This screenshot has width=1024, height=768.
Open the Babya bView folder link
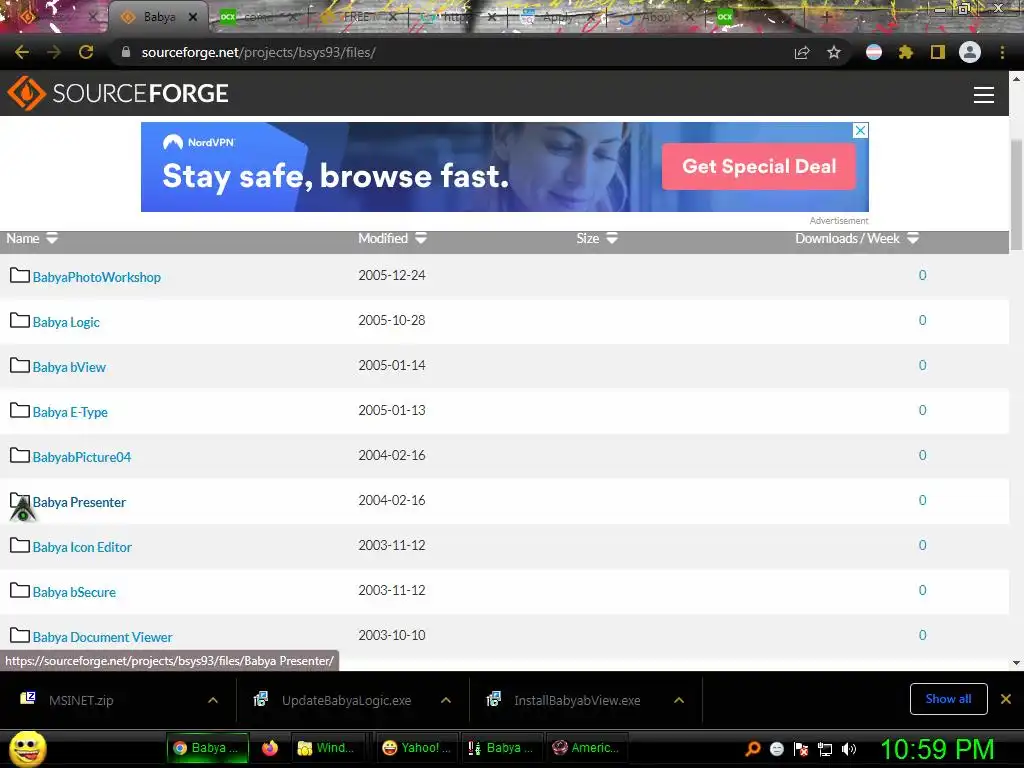(69, 367)
